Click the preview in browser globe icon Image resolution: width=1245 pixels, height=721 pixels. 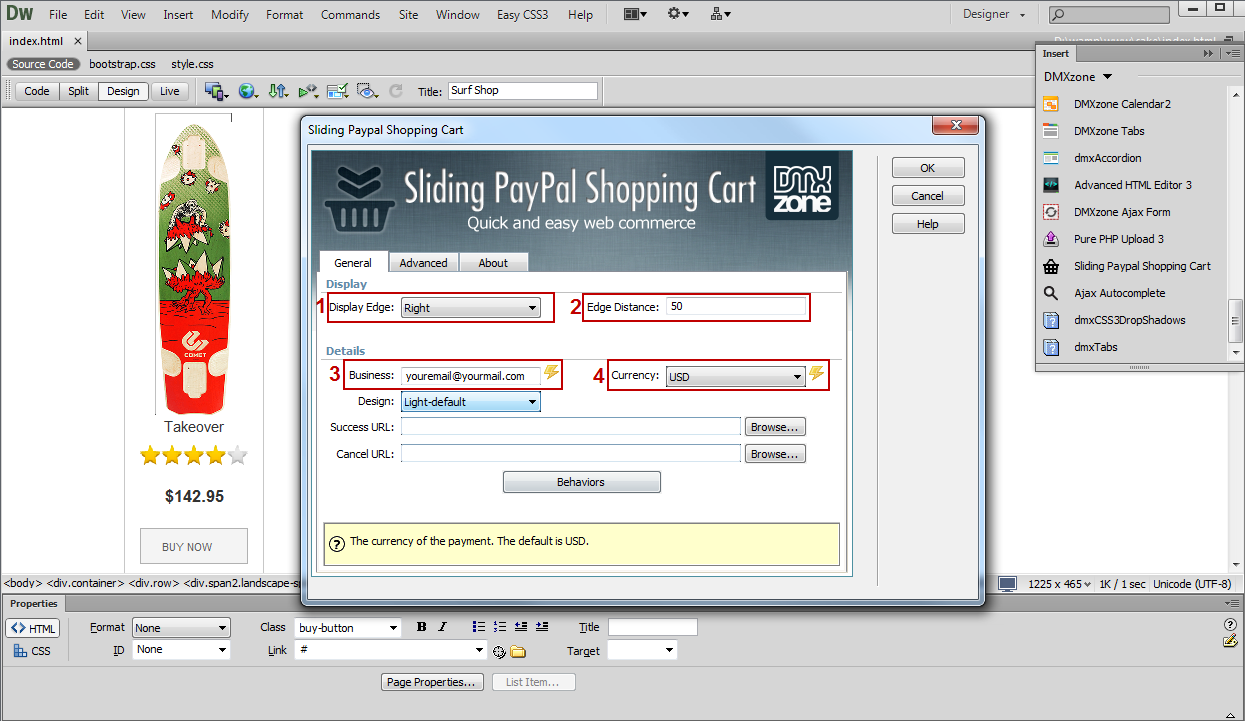tap(248, 91)
